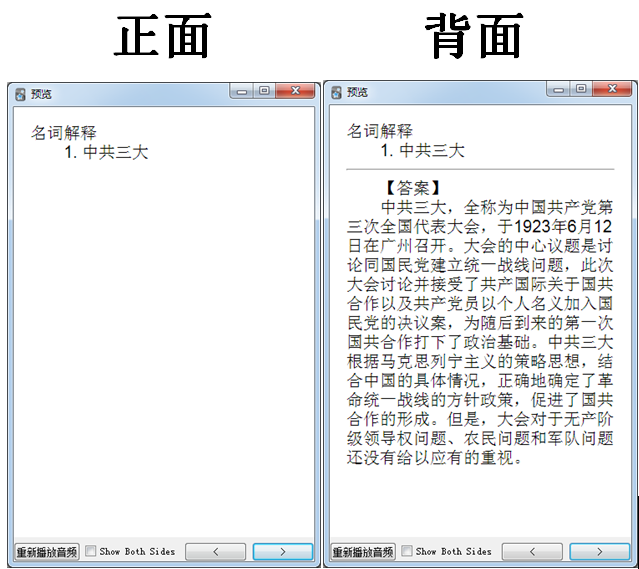The height and width of the screenshot is (569, 639).
Task: Close the left preview window
Action: coord(295,91)
